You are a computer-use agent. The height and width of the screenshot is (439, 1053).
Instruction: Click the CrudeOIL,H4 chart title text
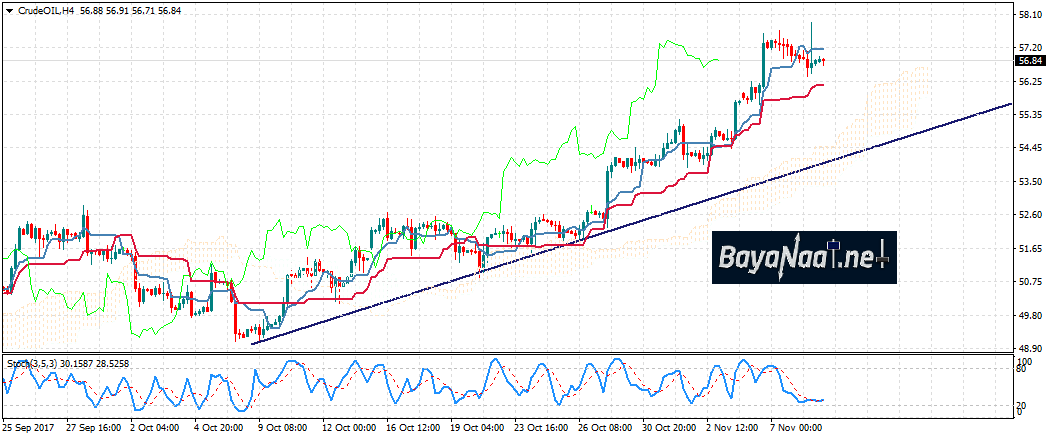coord(46,10)
